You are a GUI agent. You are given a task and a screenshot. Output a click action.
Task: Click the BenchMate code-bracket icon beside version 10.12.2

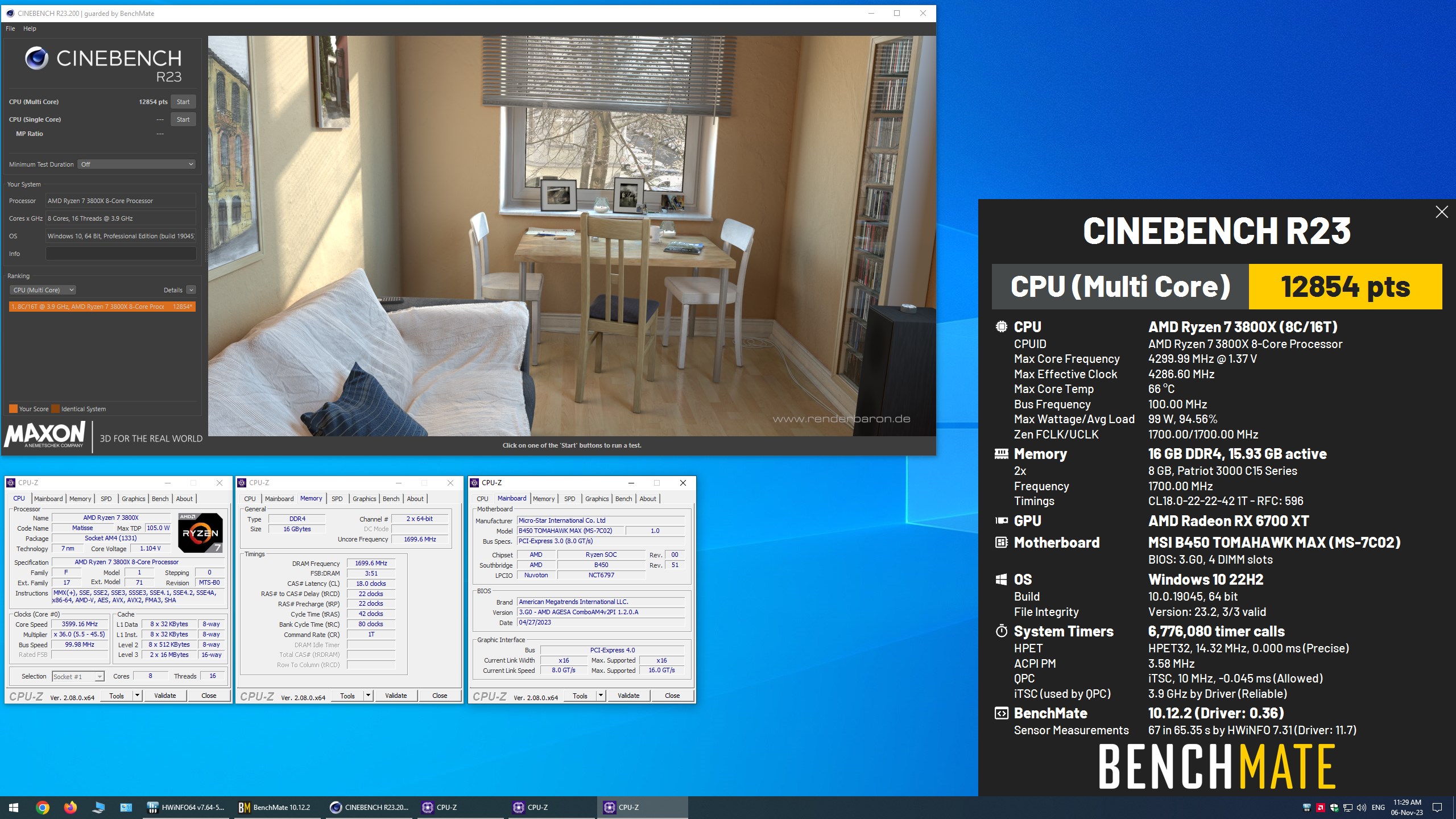pos(1001,713)
